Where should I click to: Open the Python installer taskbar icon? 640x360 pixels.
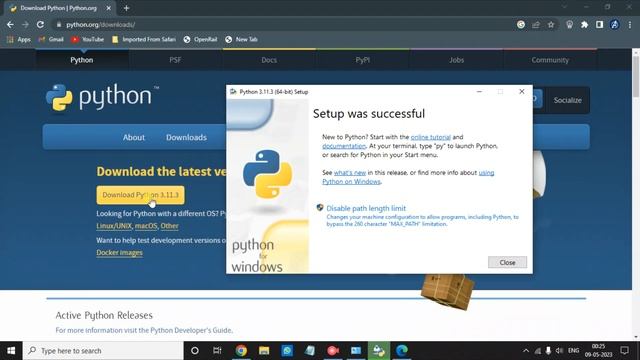(379, 351)
